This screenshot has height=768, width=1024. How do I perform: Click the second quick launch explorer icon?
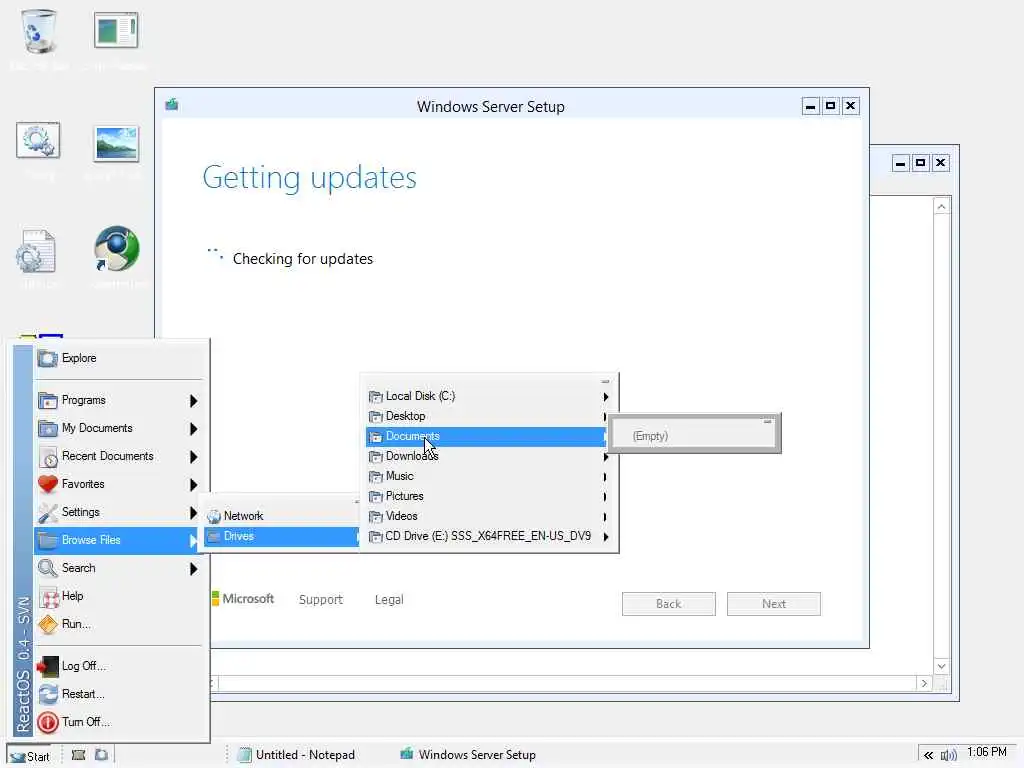pos(101,755)
